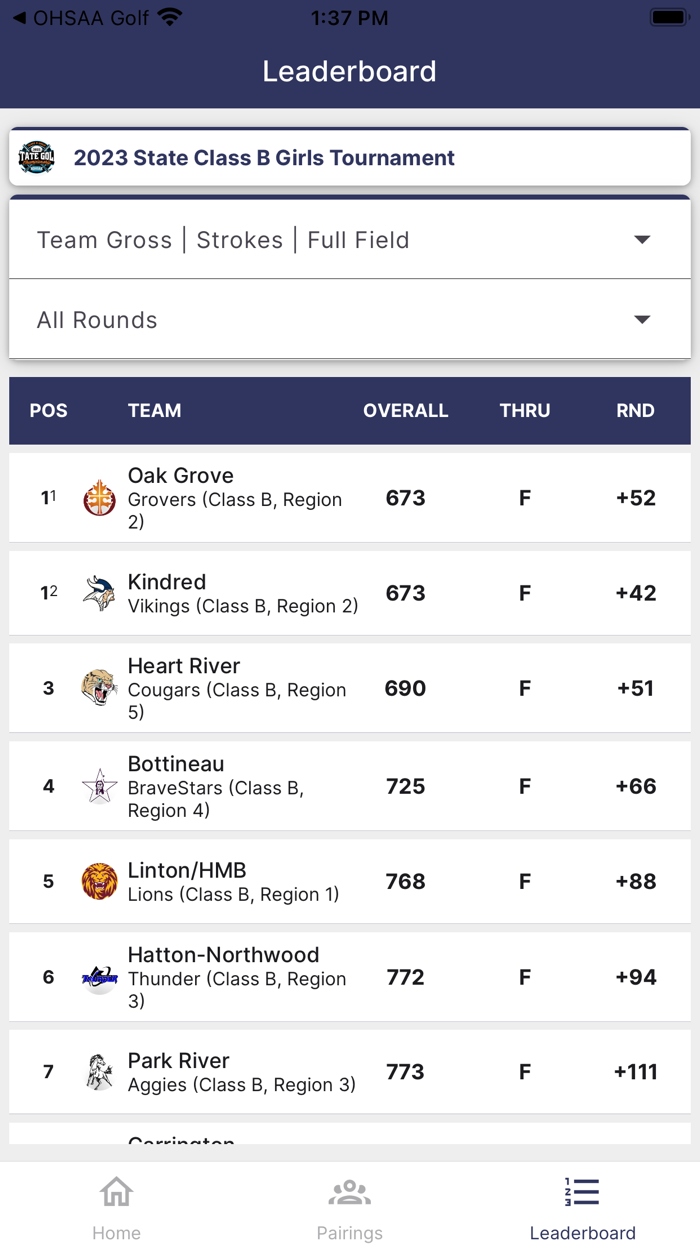
Task: Click the Kindred Vikings logo
Action: [x=99, y=591]
